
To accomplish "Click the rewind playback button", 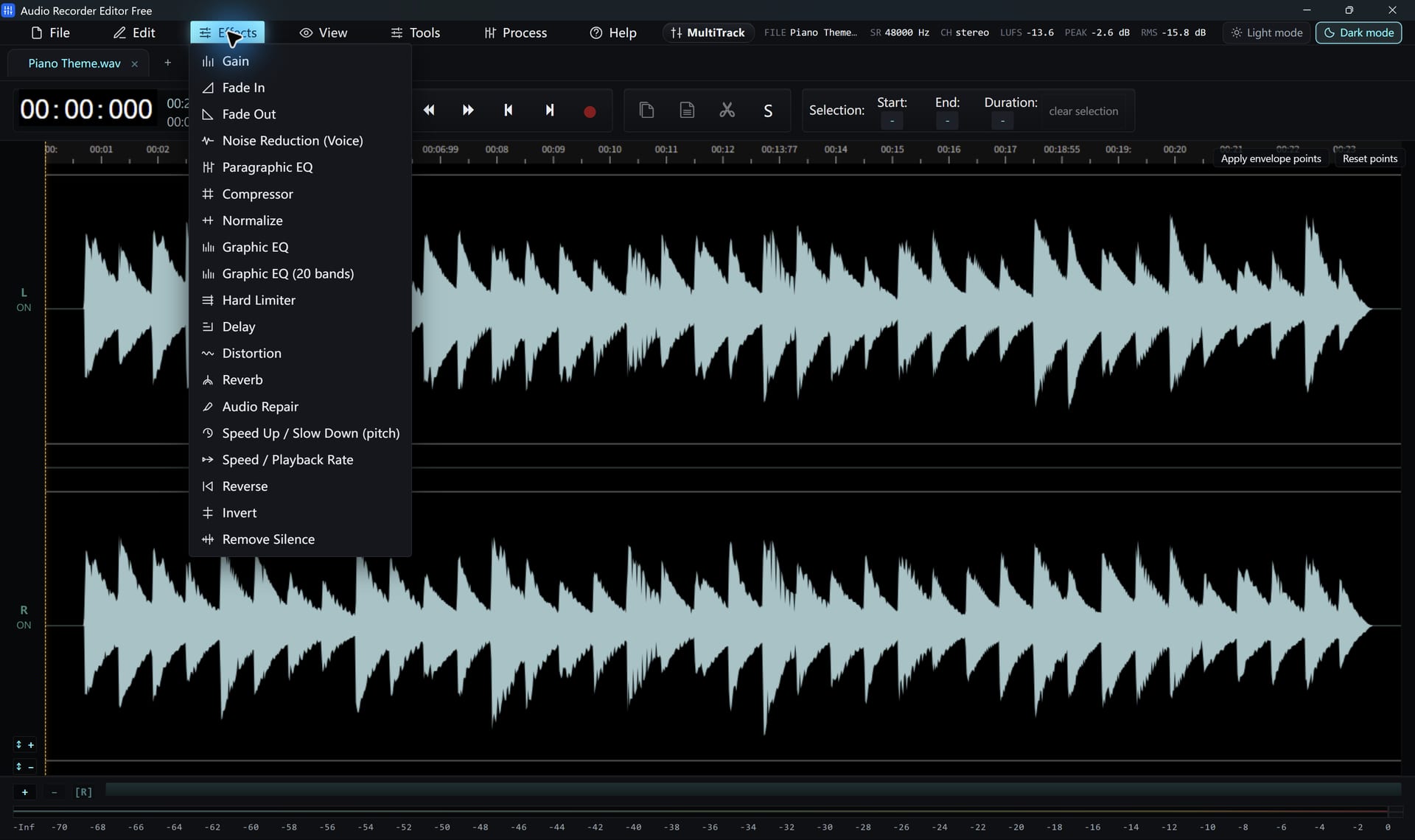I will point(429,111).
